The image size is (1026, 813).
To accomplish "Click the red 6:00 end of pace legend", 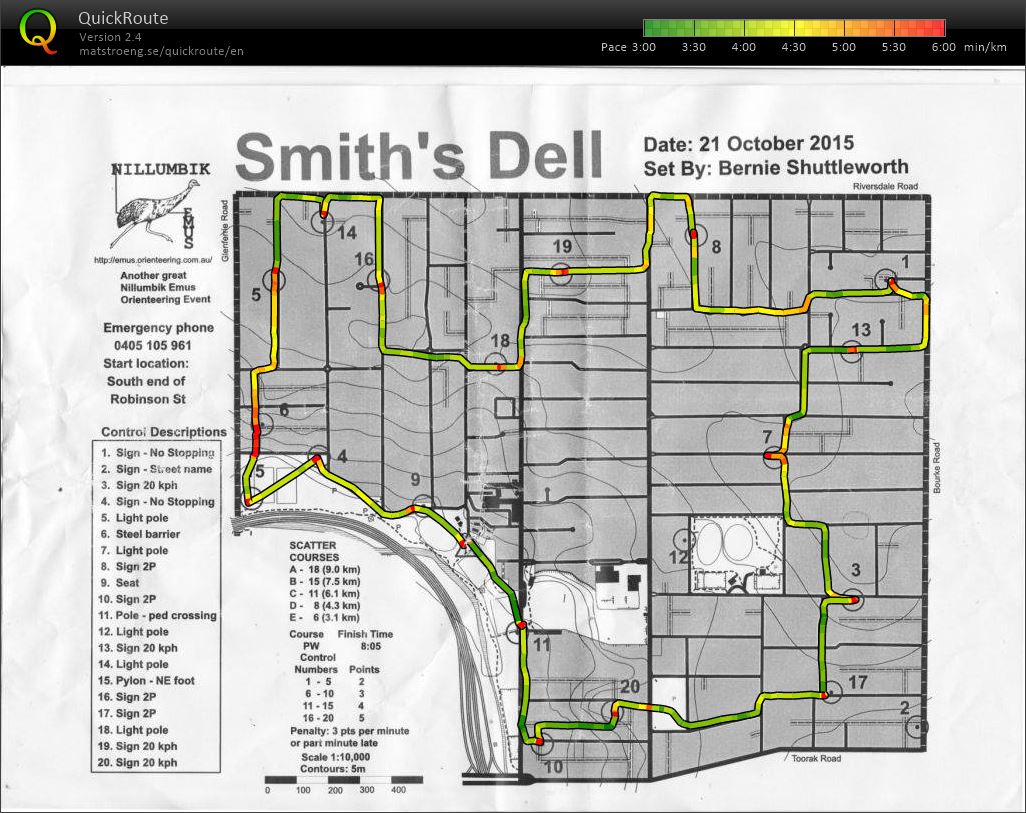I will [938, 28].
